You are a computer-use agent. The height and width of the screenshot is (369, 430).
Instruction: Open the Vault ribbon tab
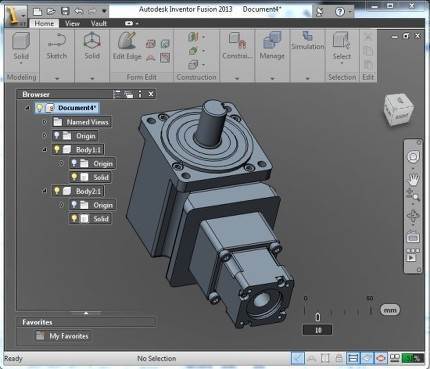(99, 23)
